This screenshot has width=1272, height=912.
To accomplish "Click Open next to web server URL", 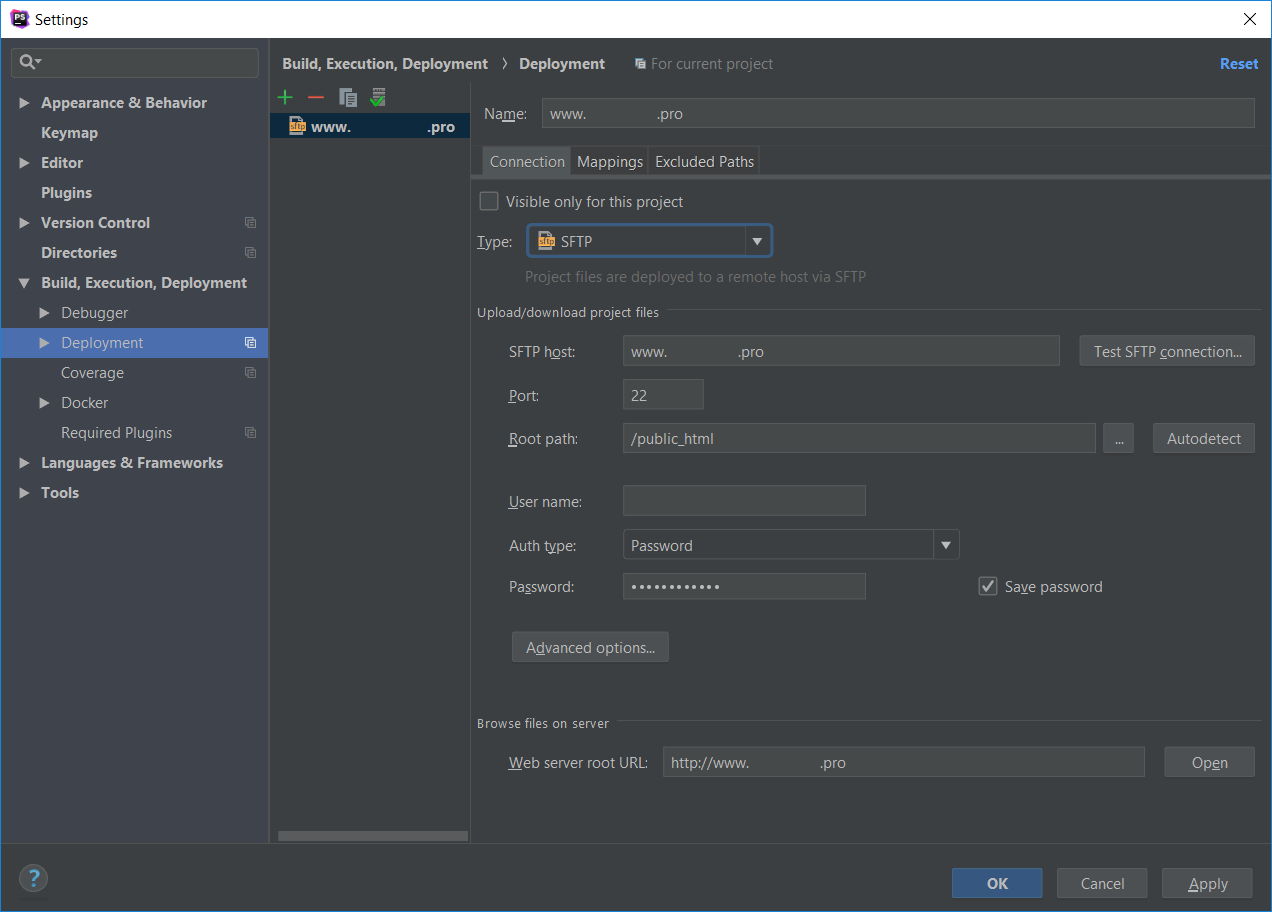I will 1209,762.
